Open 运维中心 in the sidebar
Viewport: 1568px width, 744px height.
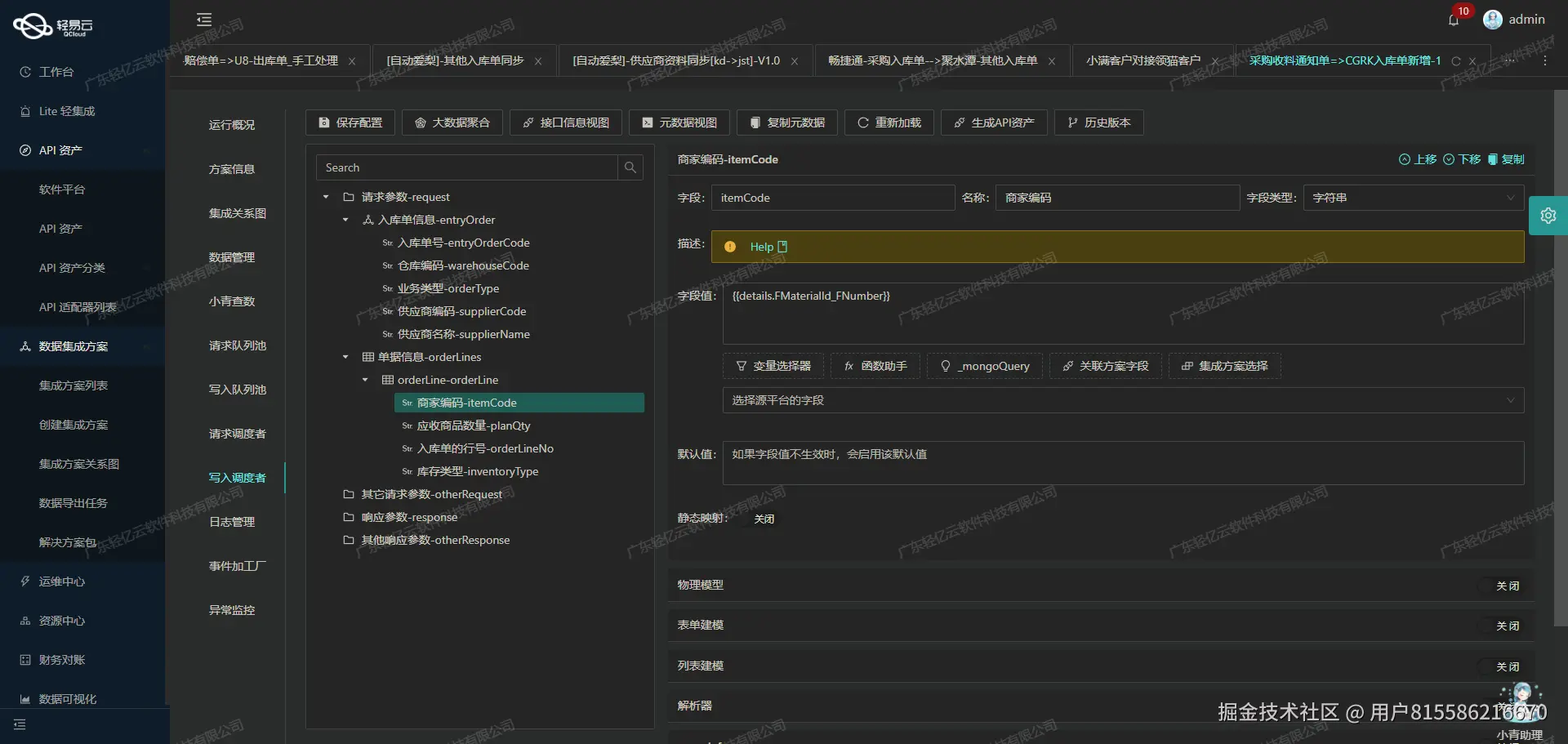pyautogui.click(x=61, y=581)
